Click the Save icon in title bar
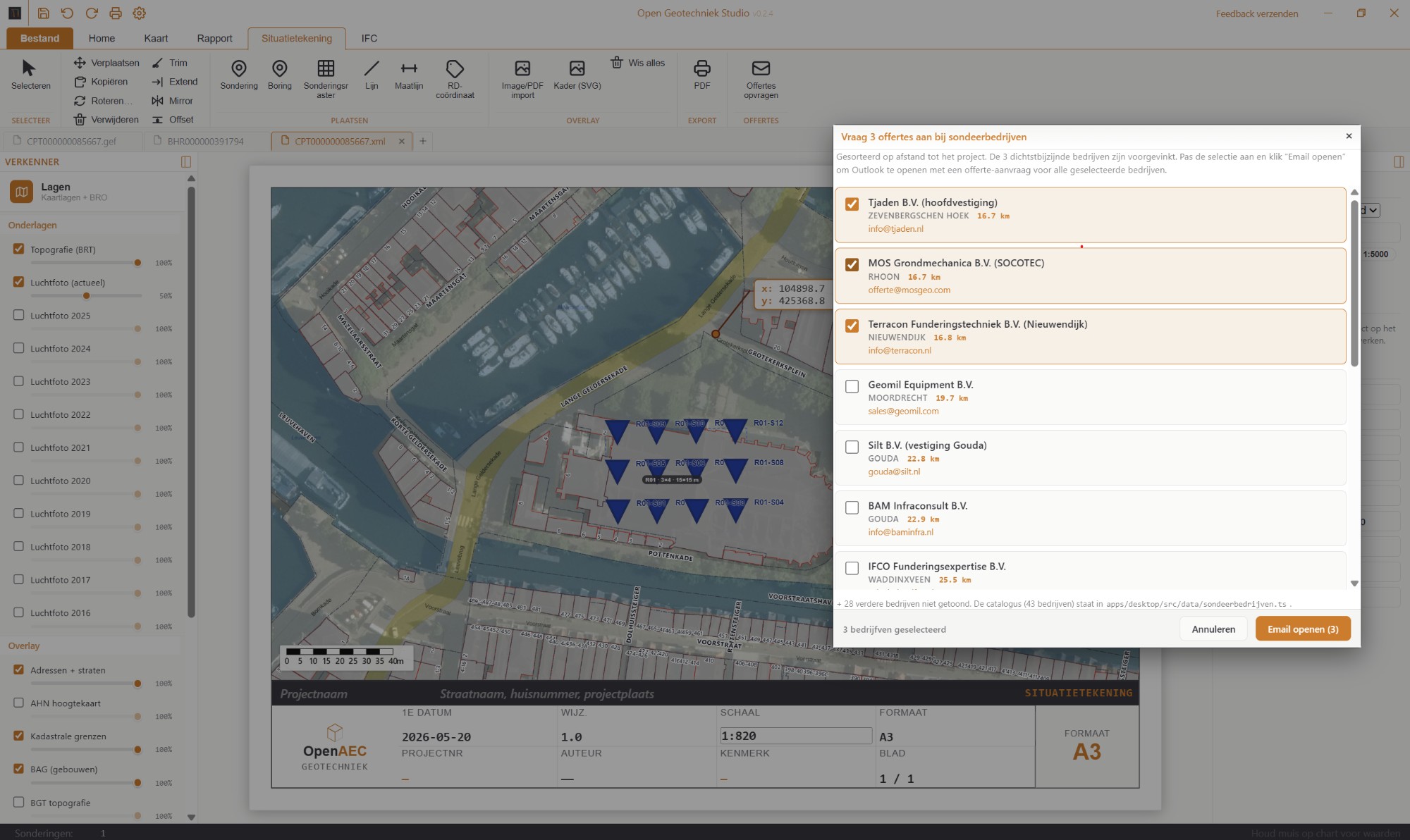The width and height of the screenshot is (1410, 840). (43, 13)
